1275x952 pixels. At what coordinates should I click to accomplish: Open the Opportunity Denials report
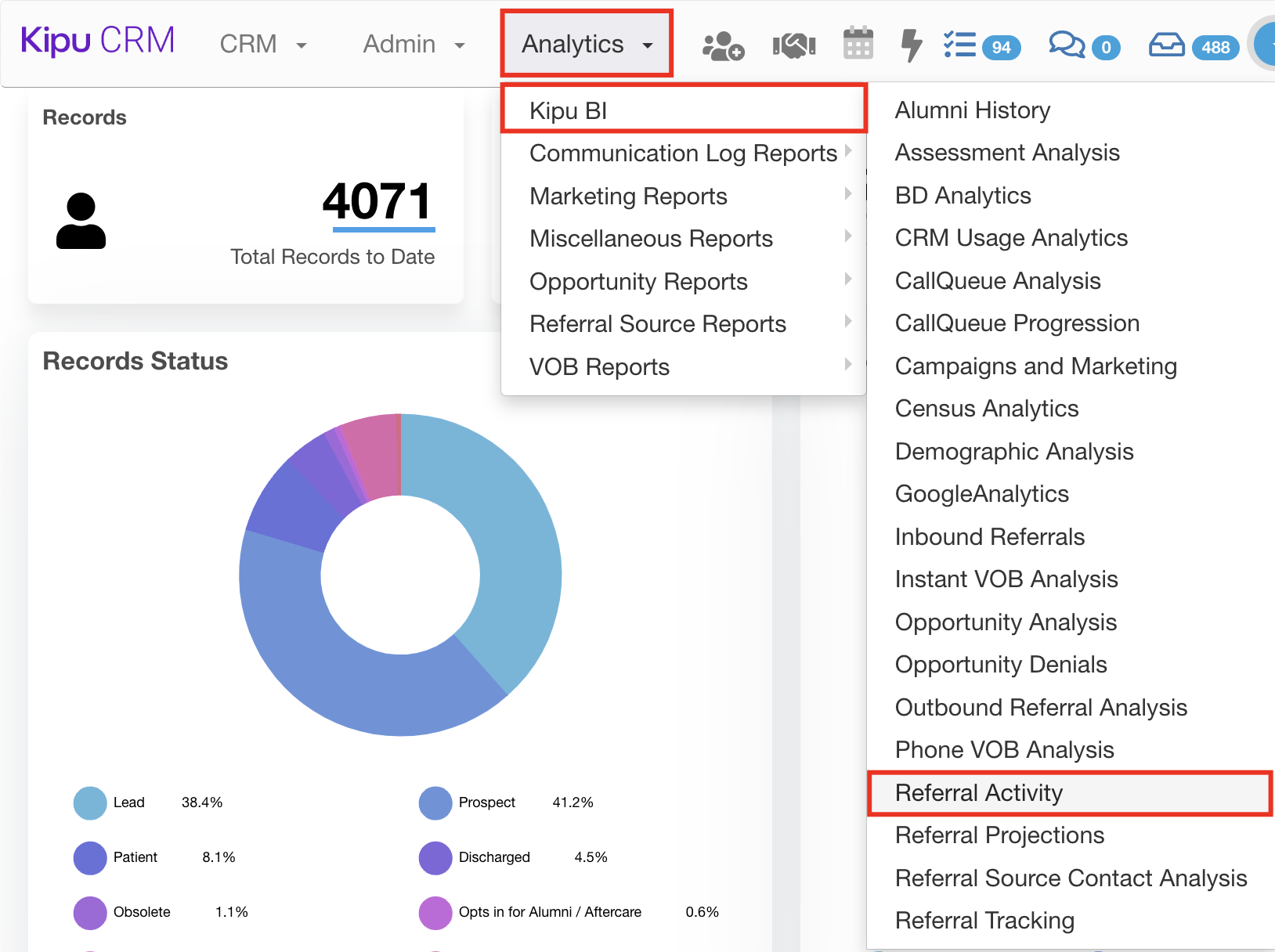1001,664
